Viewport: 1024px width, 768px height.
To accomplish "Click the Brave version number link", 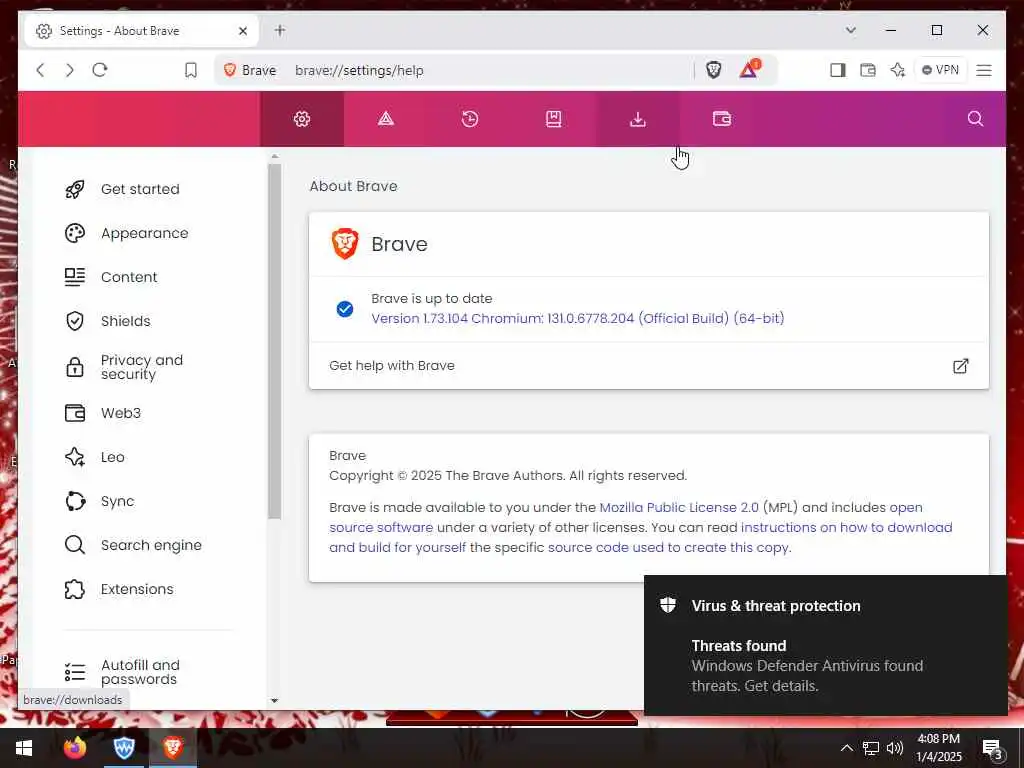I will point(578,319).
